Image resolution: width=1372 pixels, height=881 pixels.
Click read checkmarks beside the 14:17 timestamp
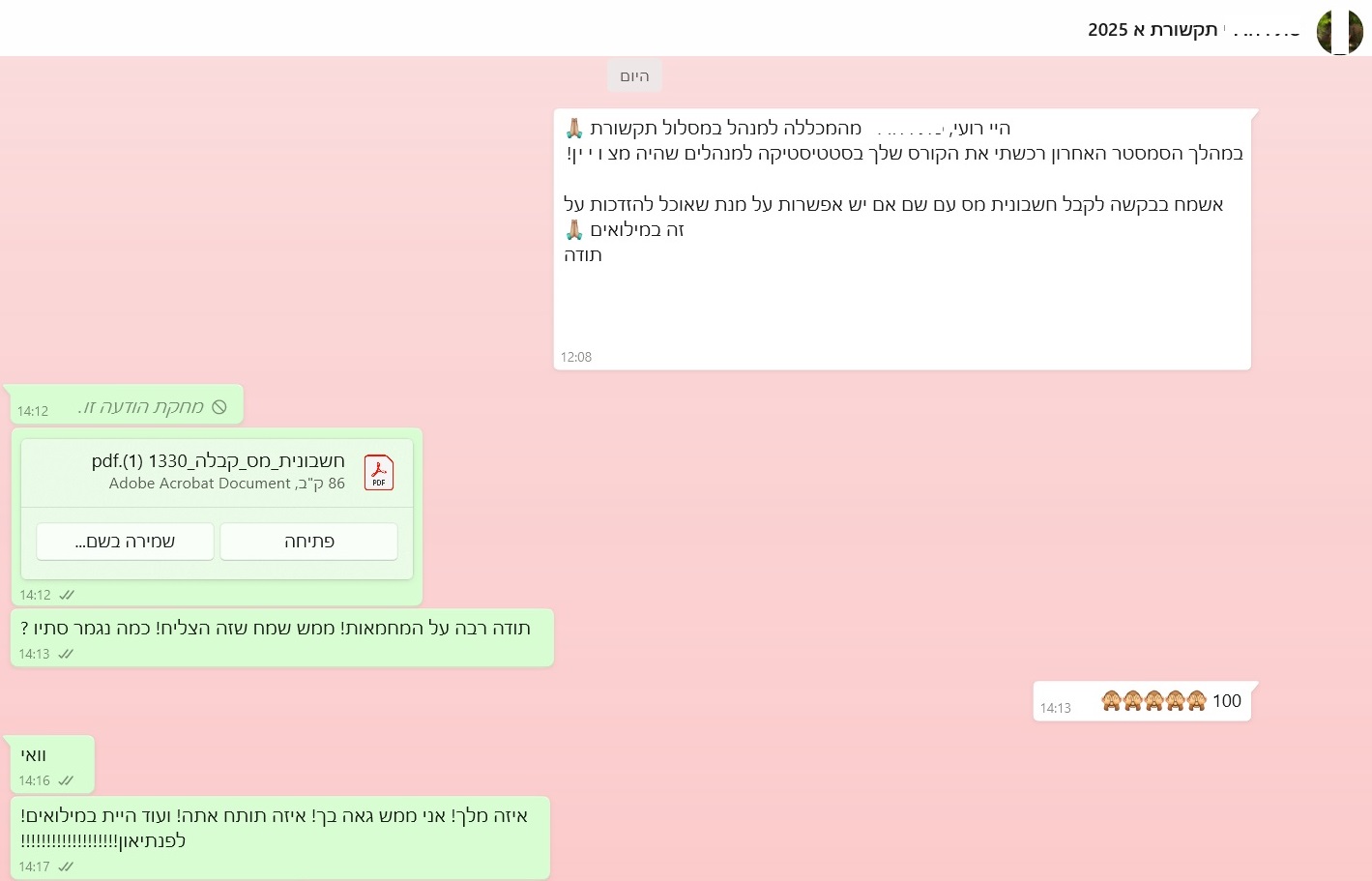click(x=67, y=866)
